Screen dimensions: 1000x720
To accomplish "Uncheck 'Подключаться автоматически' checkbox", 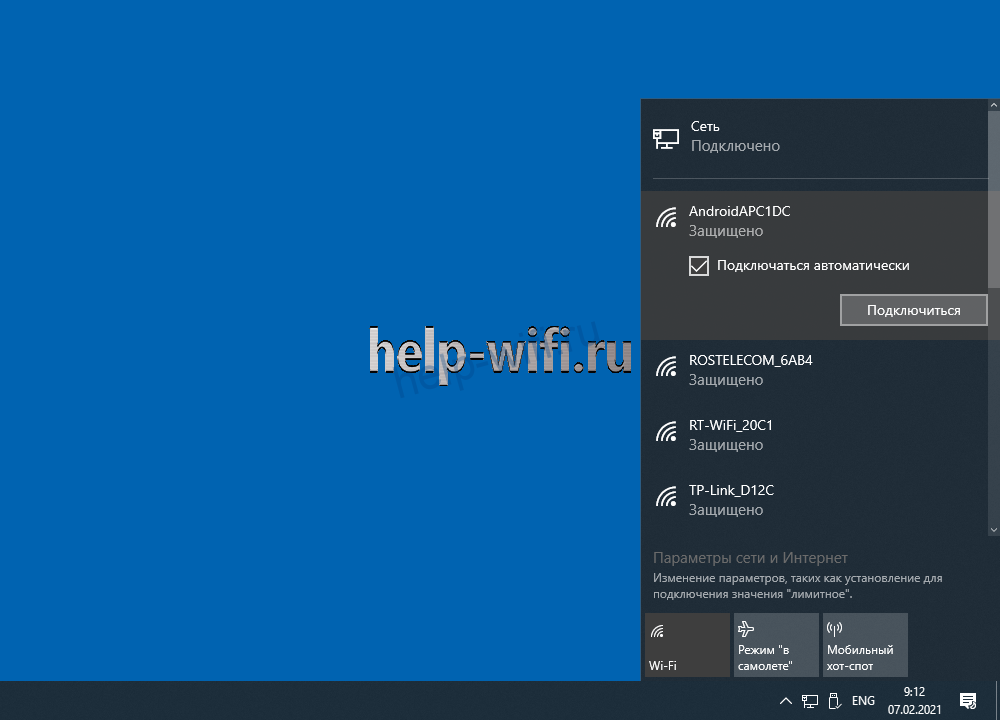I will [x=699, y=266].
